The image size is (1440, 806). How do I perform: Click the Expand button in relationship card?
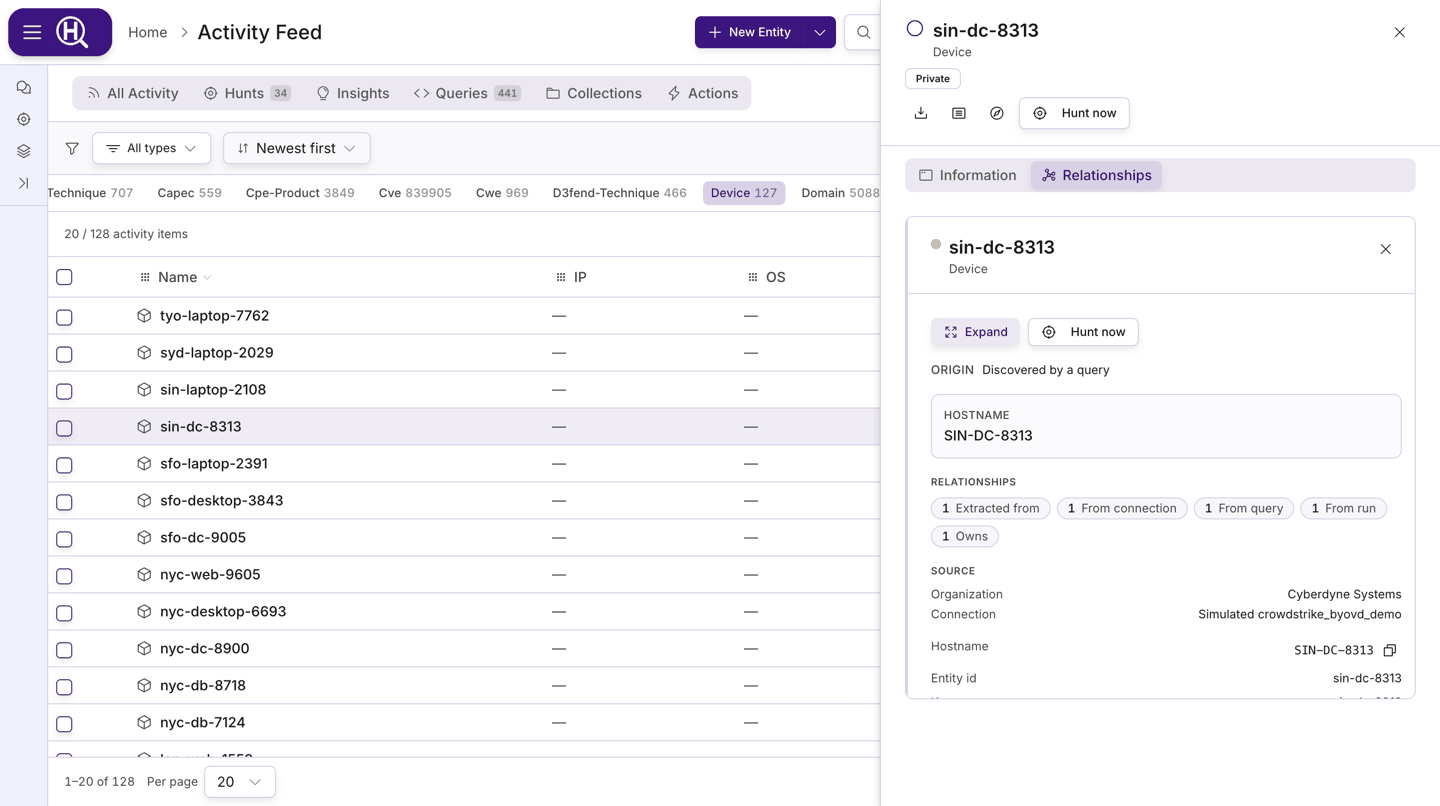[x=976, y=332]
